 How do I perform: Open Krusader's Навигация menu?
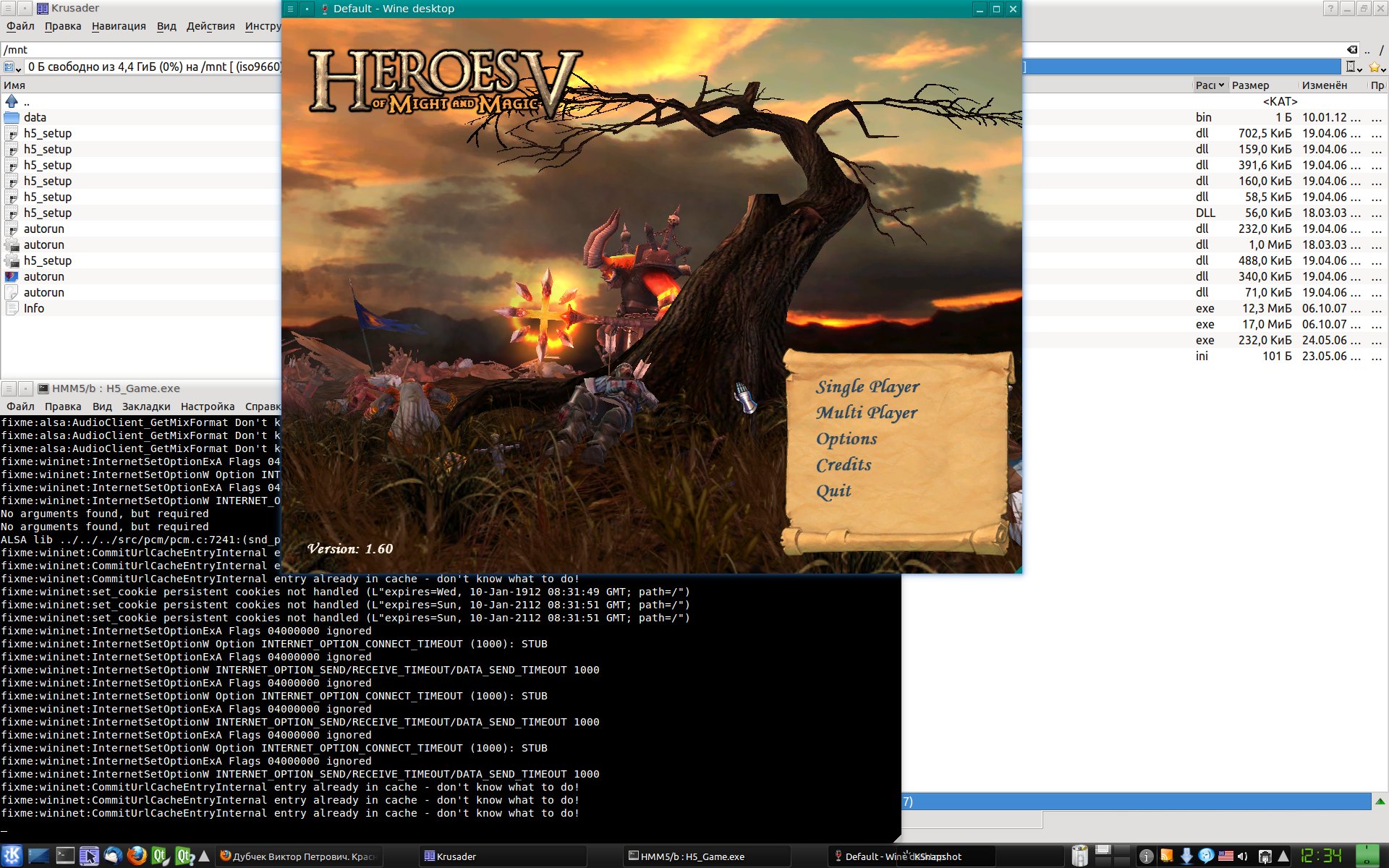pos(119,26)
